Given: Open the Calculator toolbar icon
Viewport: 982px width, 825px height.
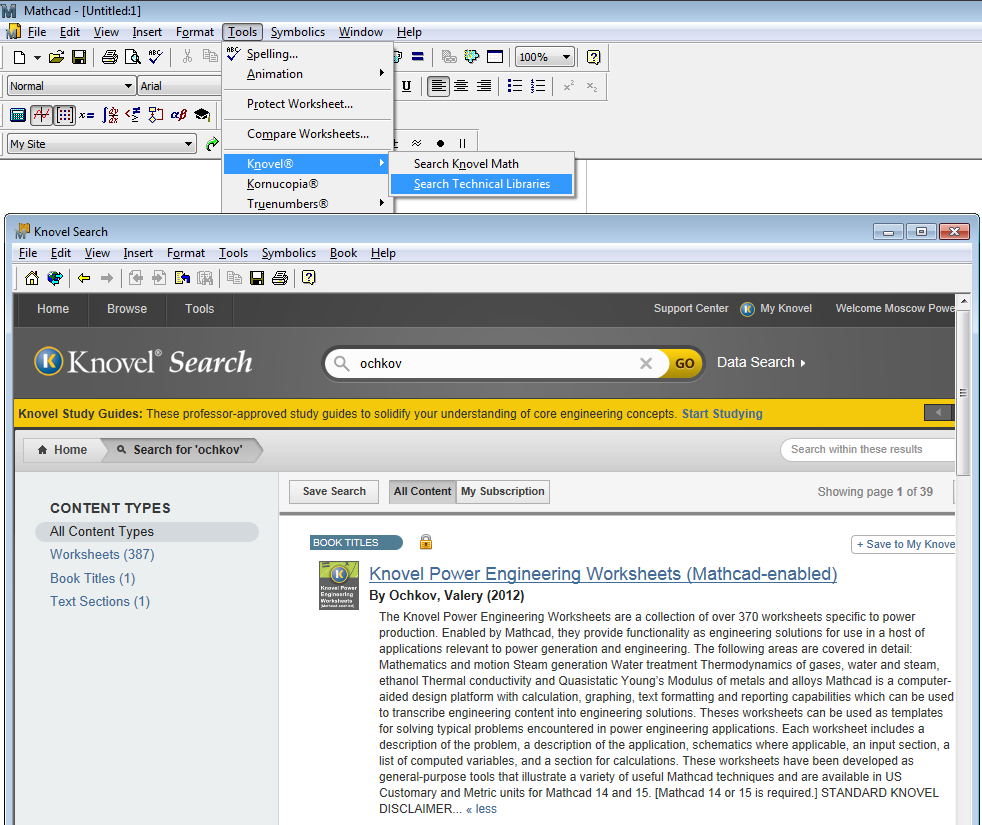Looking at the screenshot, I should [x=18, y=115].
